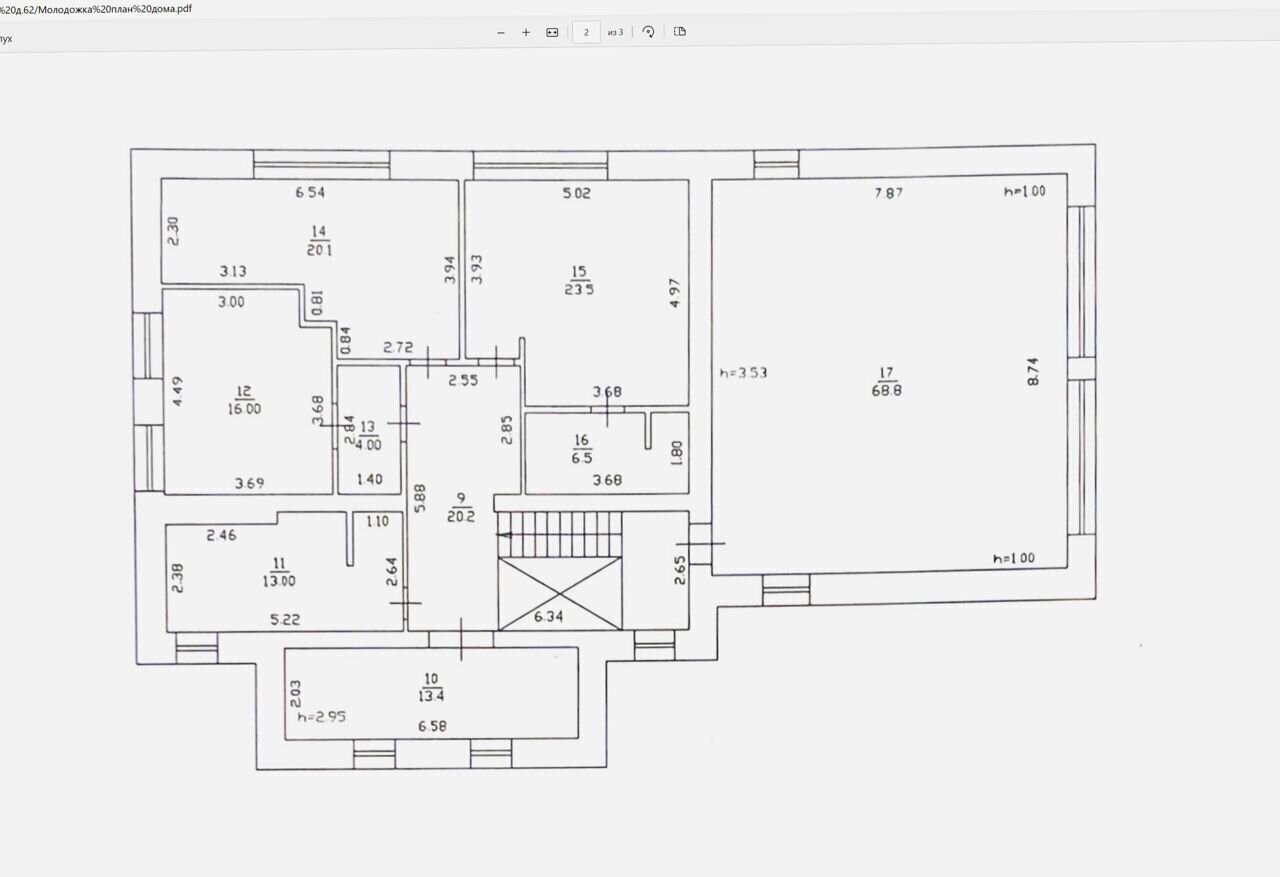The width and height of the screenshot is (1280, 877).
Task: Click the 8.74 dimension in room 17
Action: coord(1035,372)
